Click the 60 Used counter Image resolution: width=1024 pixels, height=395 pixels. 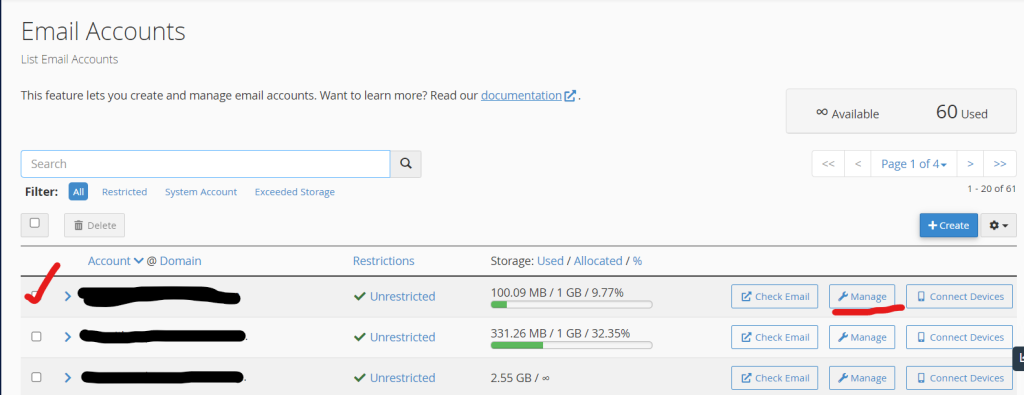coord(961,112)
